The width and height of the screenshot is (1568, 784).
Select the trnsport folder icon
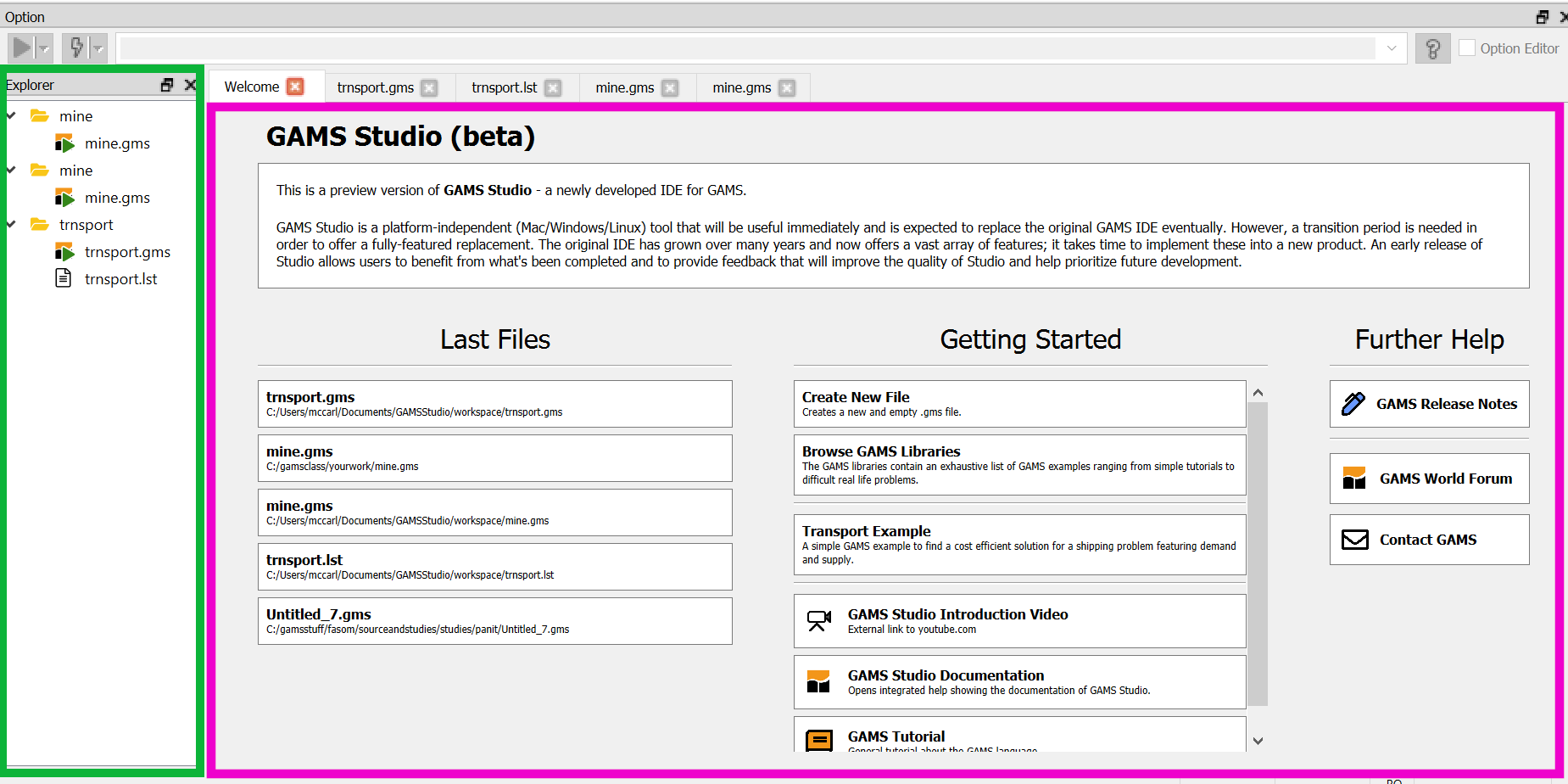point(40,224)
